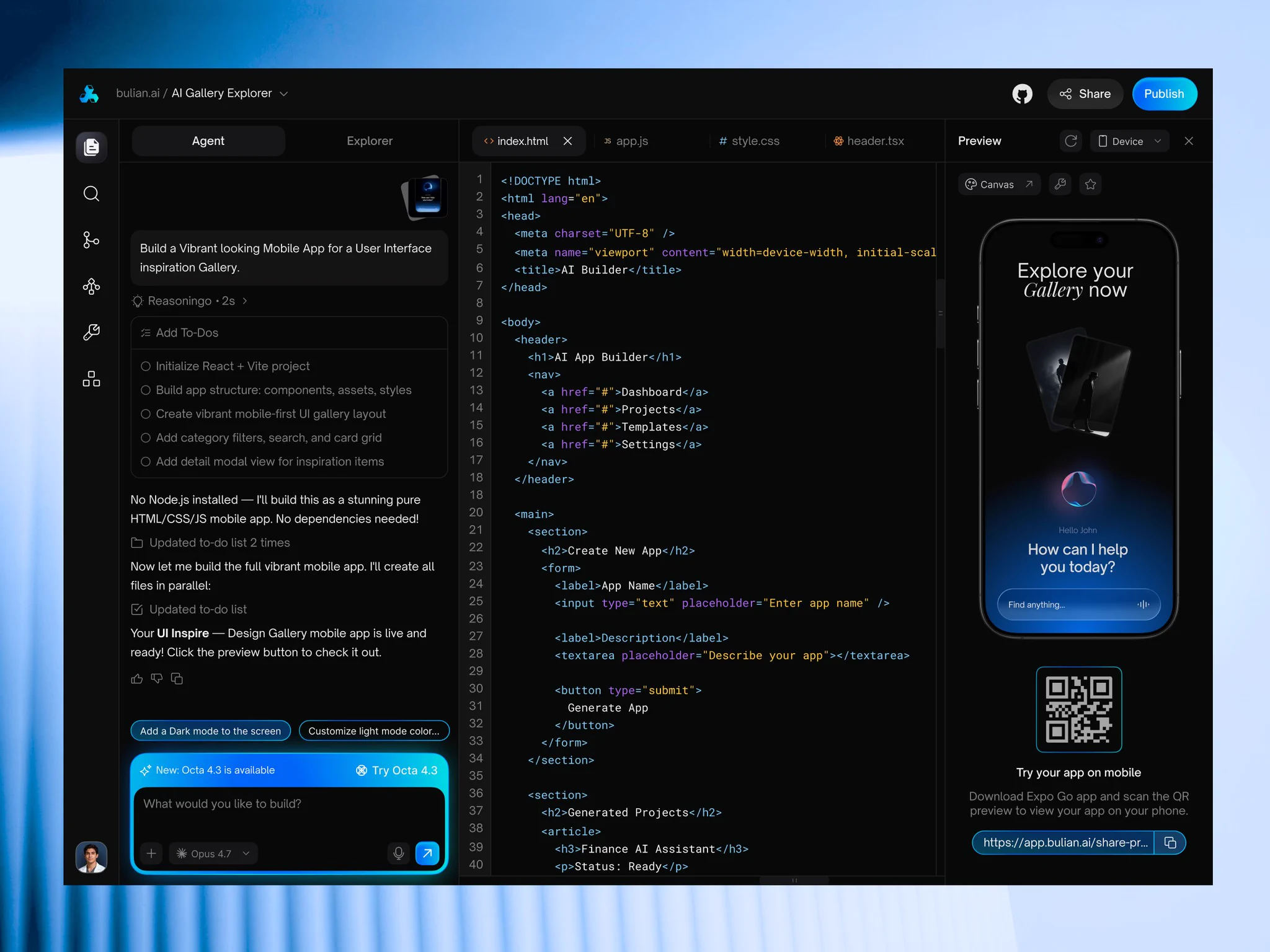Click the Share button
1270x952 pixels.
1085,94
